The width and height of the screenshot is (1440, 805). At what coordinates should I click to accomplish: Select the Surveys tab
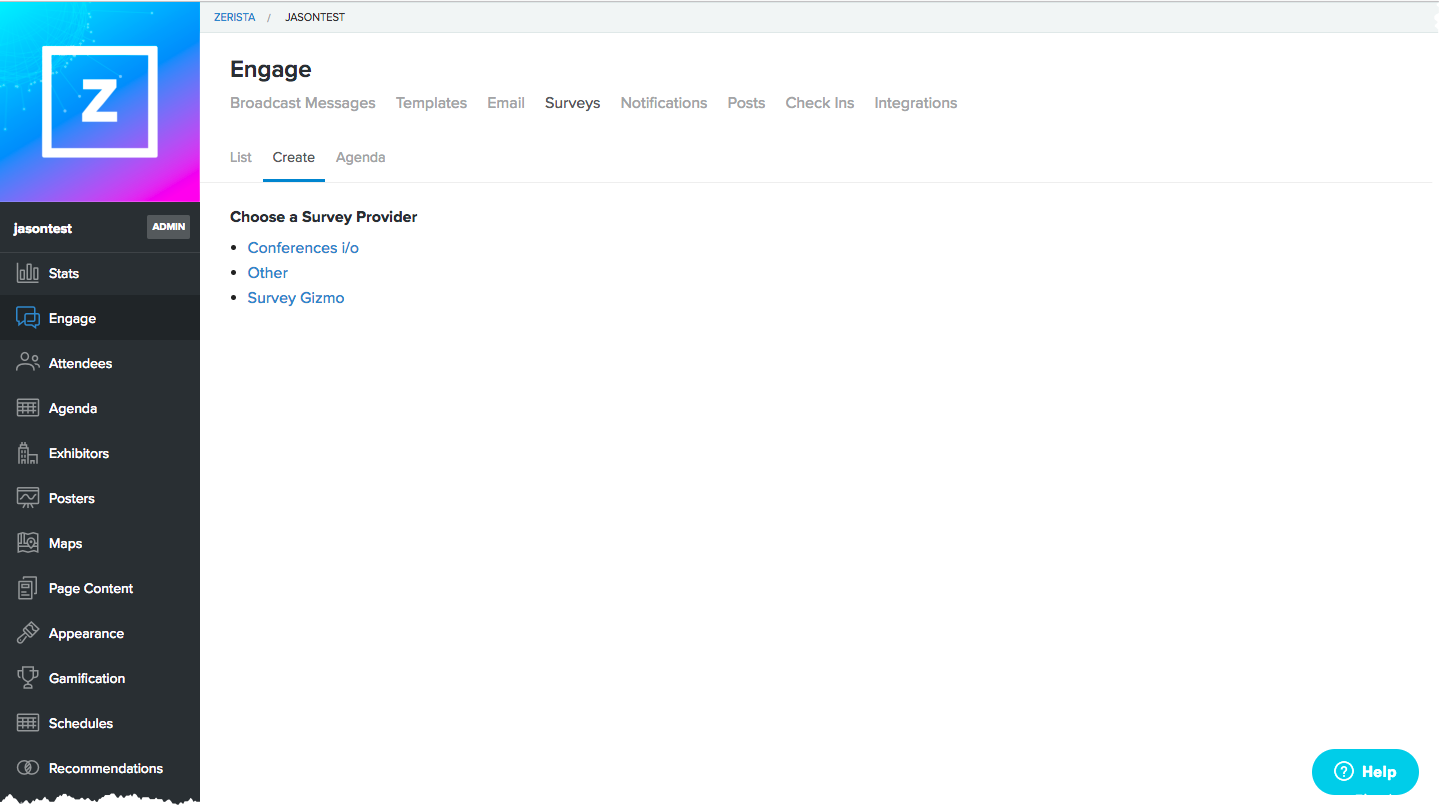(x=573, y=103)
